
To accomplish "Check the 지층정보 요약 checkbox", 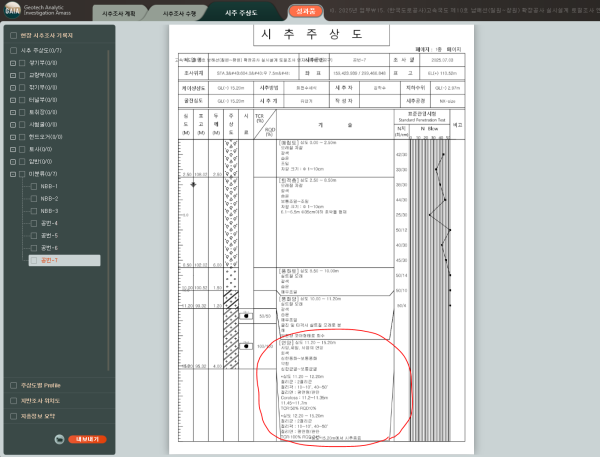I will tap(14, 416).
